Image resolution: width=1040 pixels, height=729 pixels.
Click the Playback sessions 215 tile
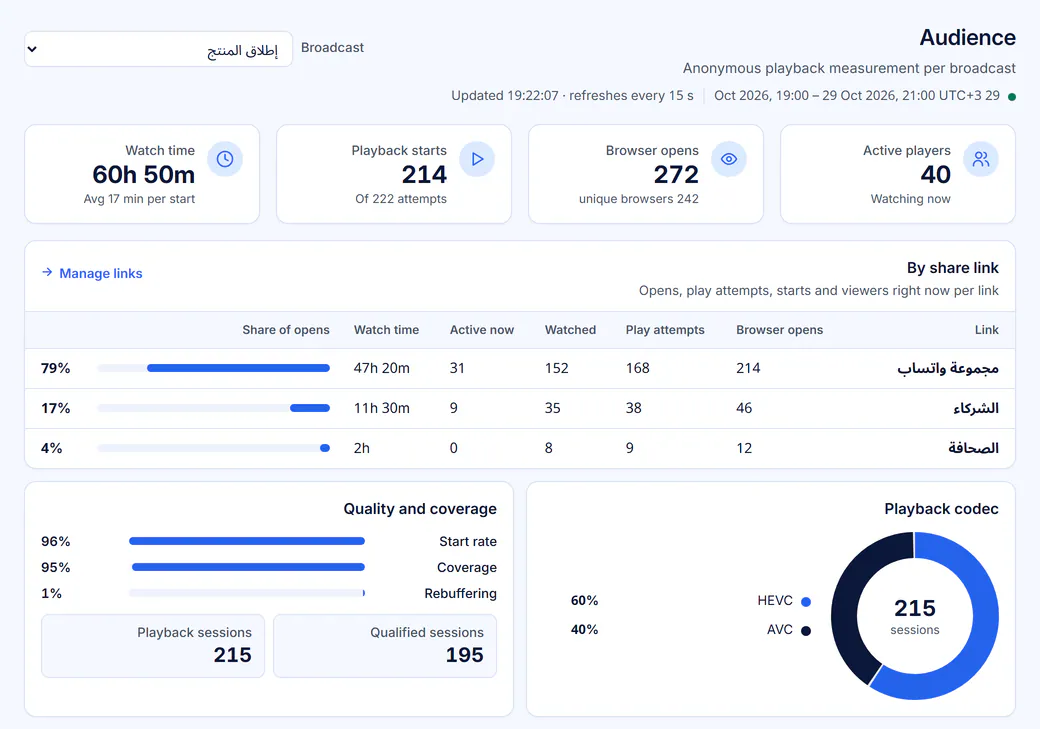(x=153, y=646)
